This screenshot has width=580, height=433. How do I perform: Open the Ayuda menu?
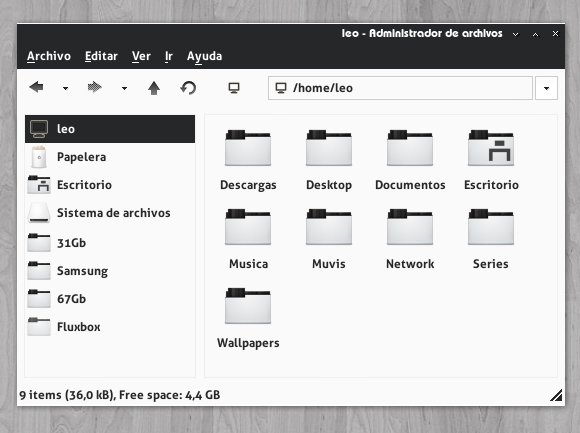[x=205, y=57]
